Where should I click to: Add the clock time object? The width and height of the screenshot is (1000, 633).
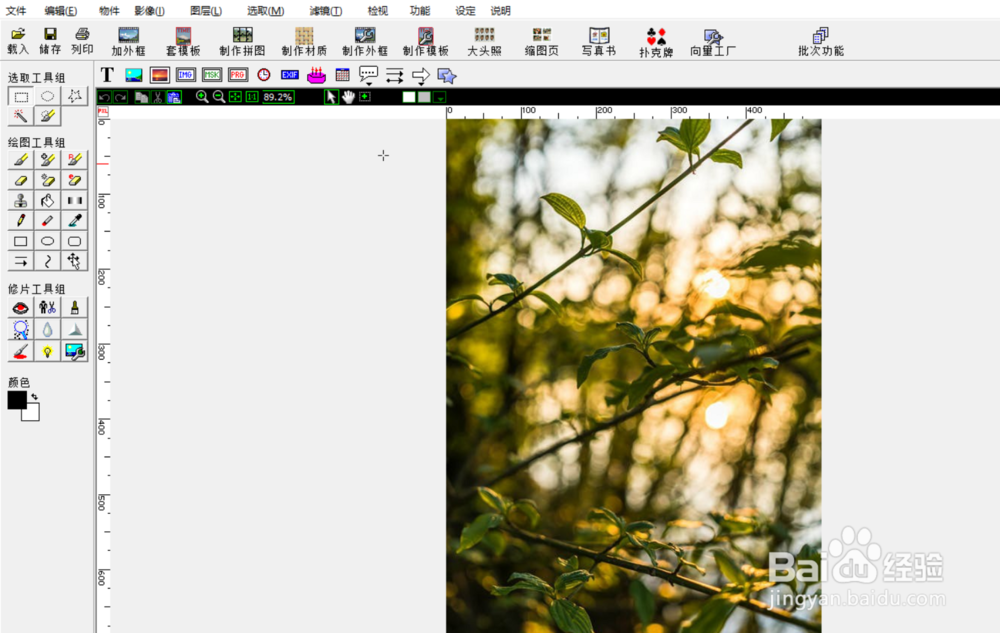tap(263, 75)
